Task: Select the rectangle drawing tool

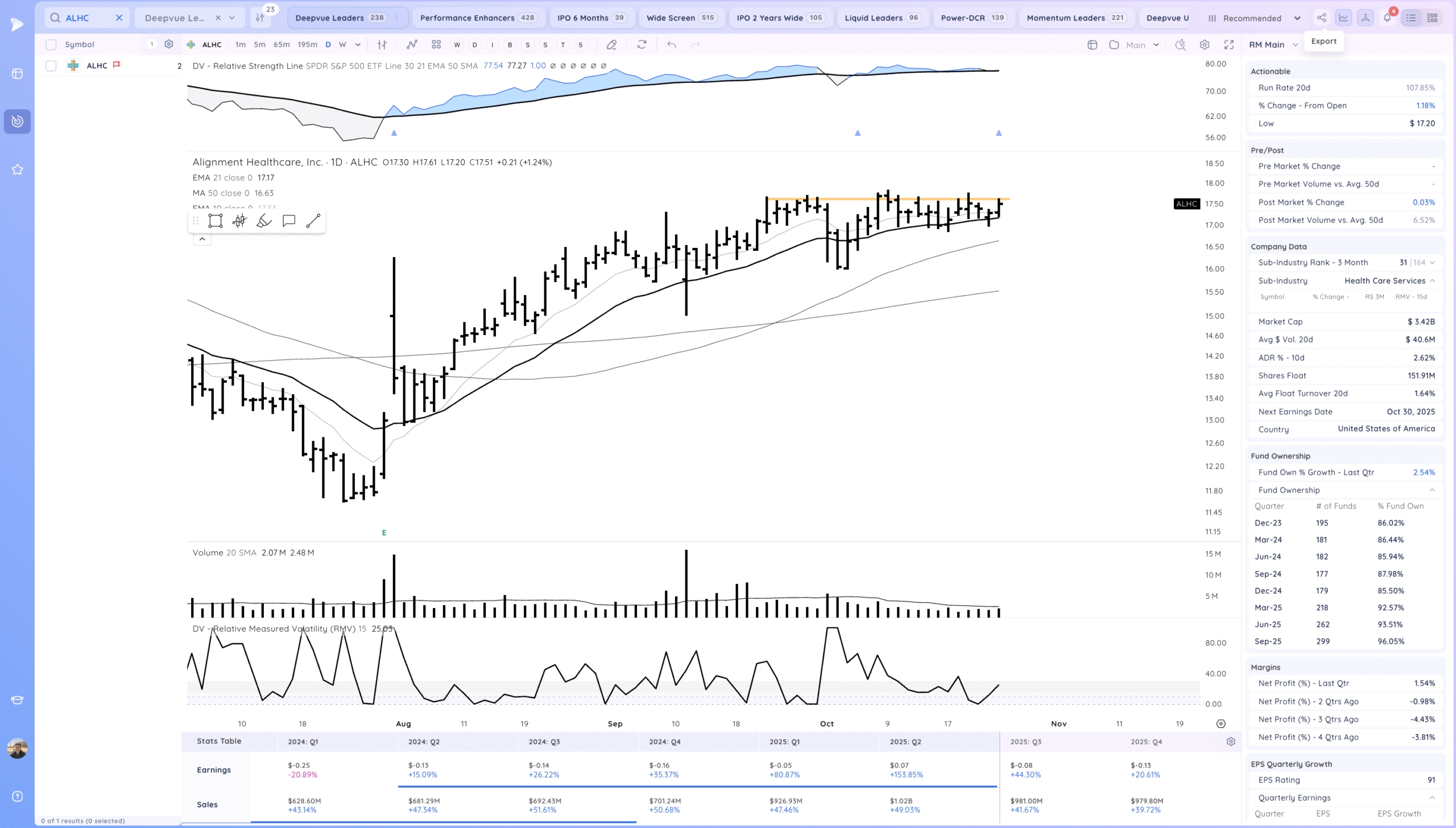Action: tap(215, 221)
